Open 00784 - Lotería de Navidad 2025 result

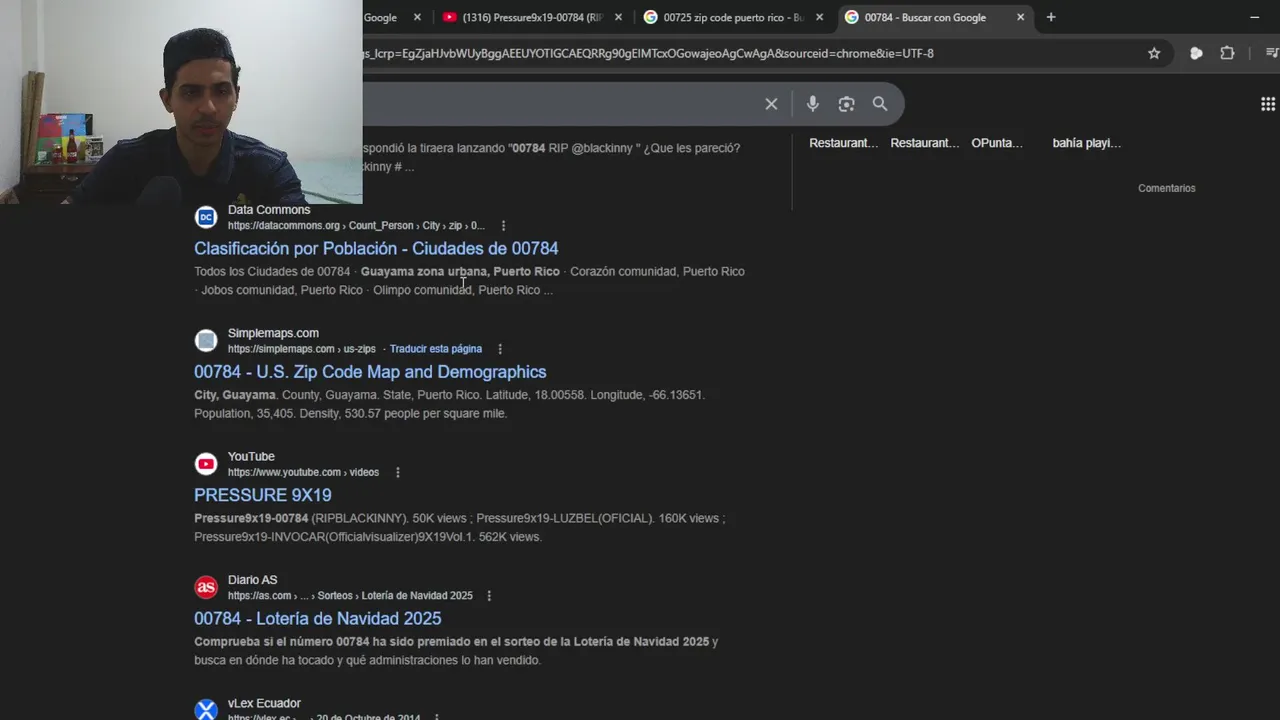[318, 618]
